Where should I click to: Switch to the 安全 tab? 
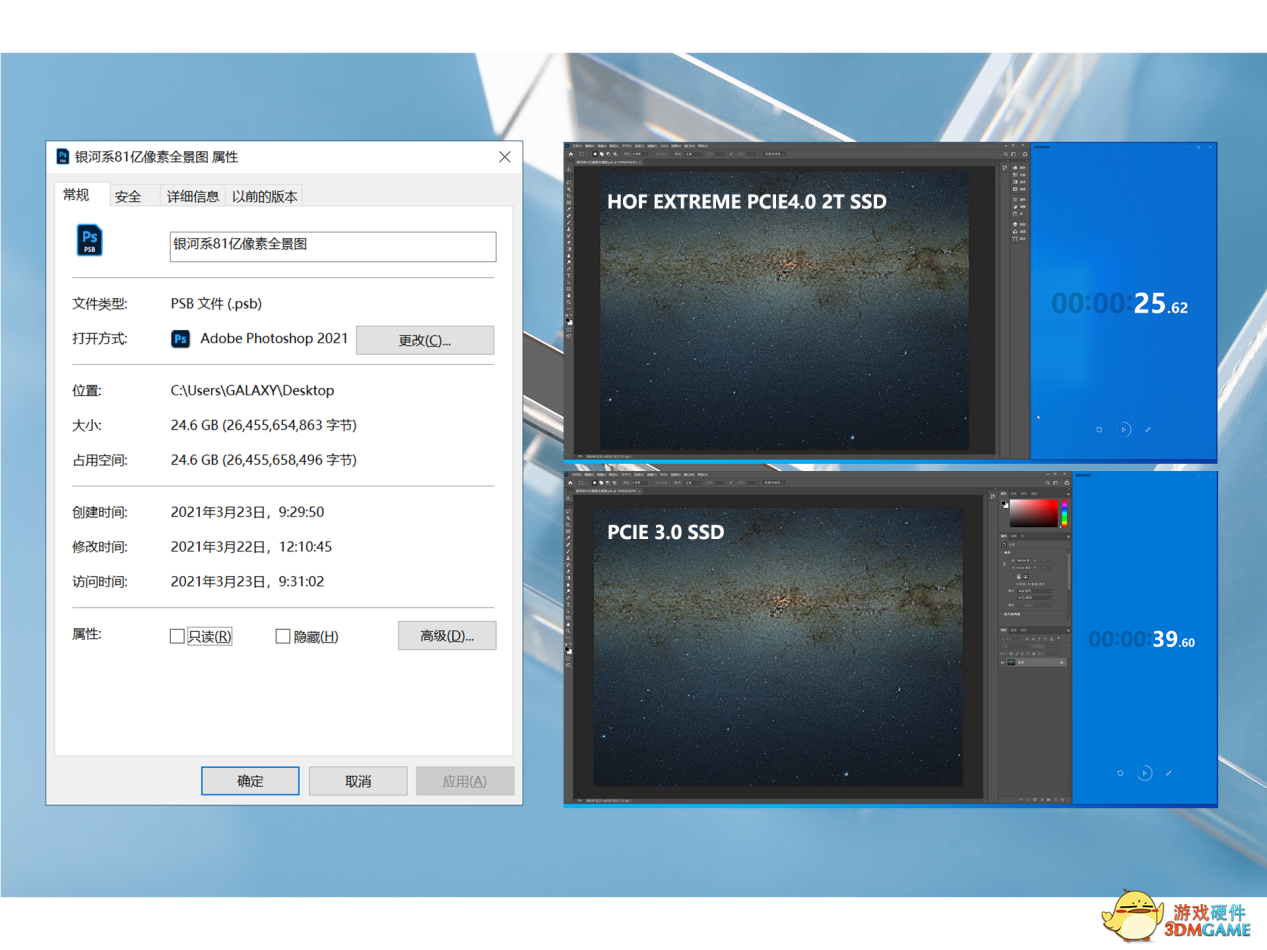click(128, 196)
